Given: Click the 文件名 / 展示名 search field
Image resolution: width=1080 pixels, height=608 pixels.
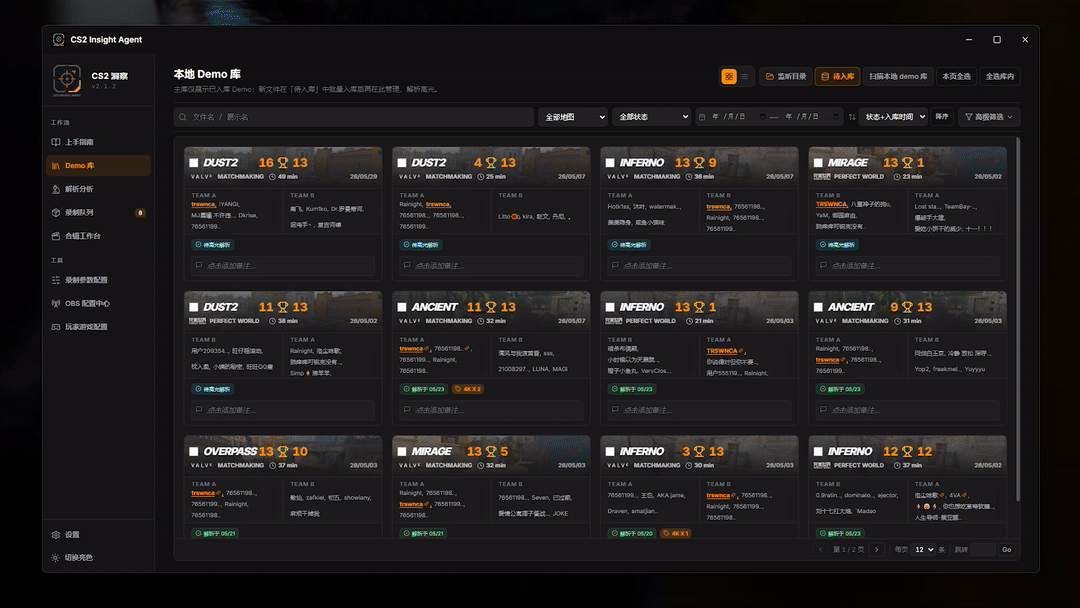Looking at the screenshot, I should 354,117.
